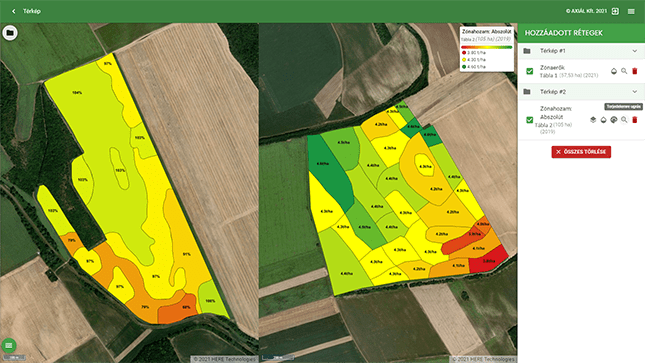Screen dimensions: 645x363
Task: Open the folder icon on left map
Action: 10,33
